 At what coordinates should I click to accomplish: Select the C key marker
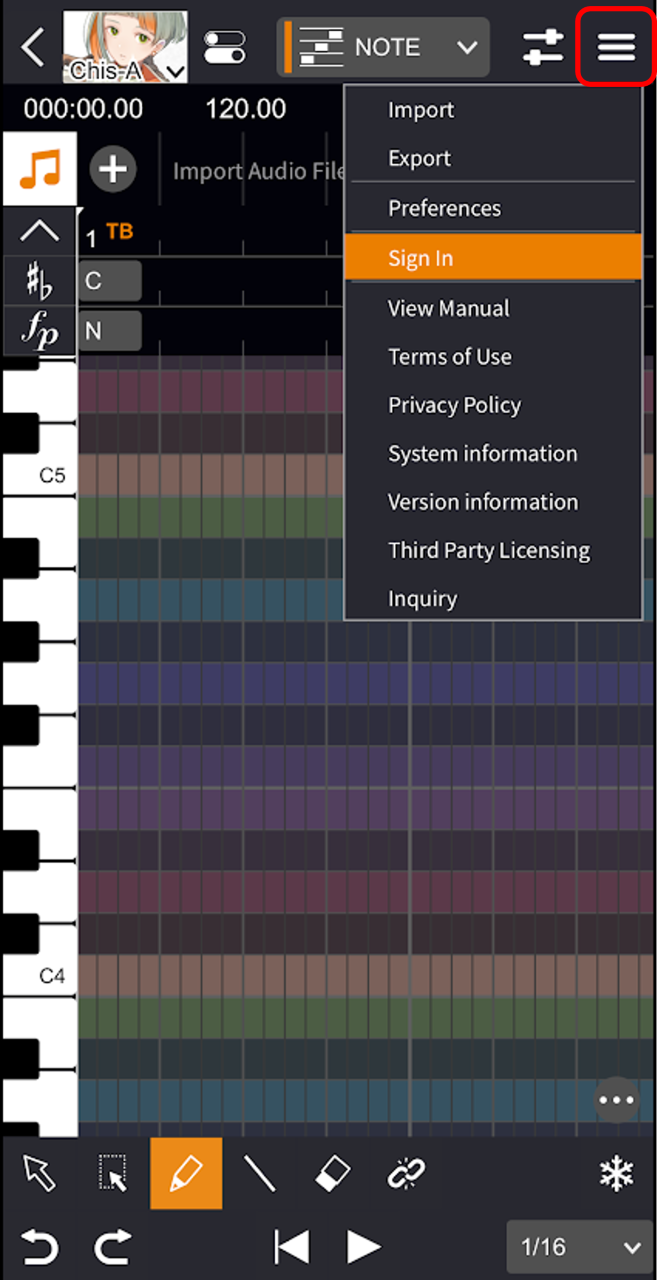(x=109, y=281)
